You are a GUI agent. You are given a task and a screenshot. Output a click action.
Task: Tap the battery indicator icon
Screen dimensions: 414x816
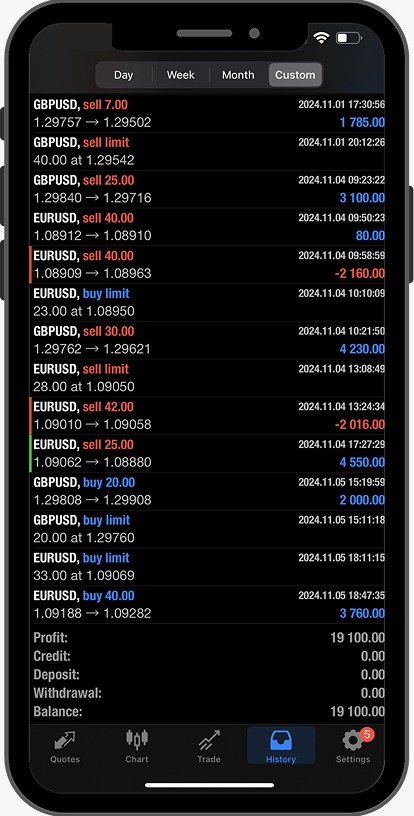(348, 38)
